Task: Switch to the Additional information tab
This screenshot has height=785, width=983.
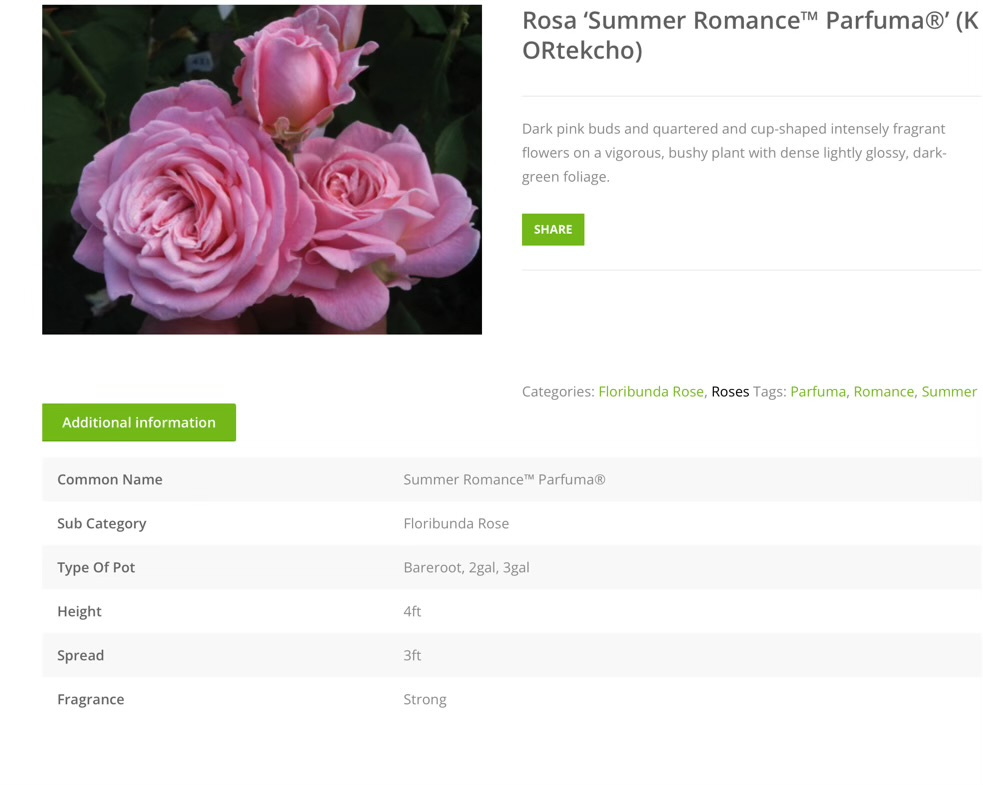Action: coord(139,423)
